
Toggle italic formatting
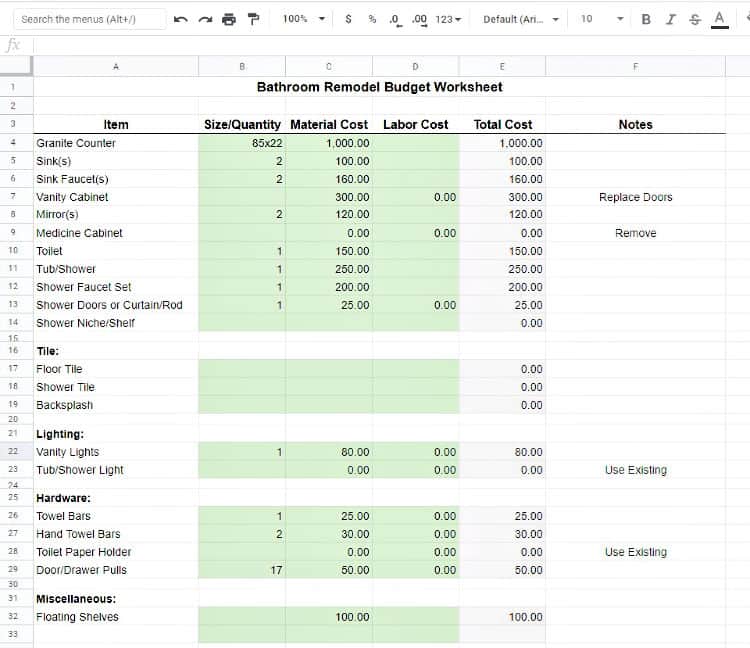[670, 19]
